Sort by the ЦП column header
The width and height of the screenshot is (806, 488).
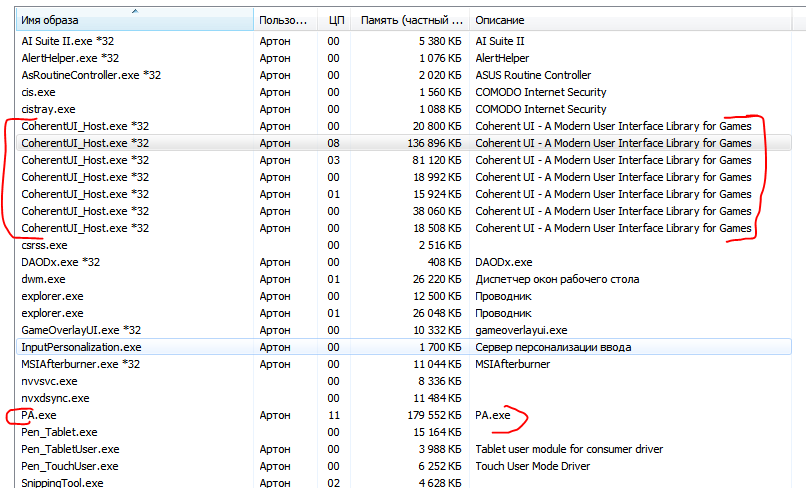[336, 20]
